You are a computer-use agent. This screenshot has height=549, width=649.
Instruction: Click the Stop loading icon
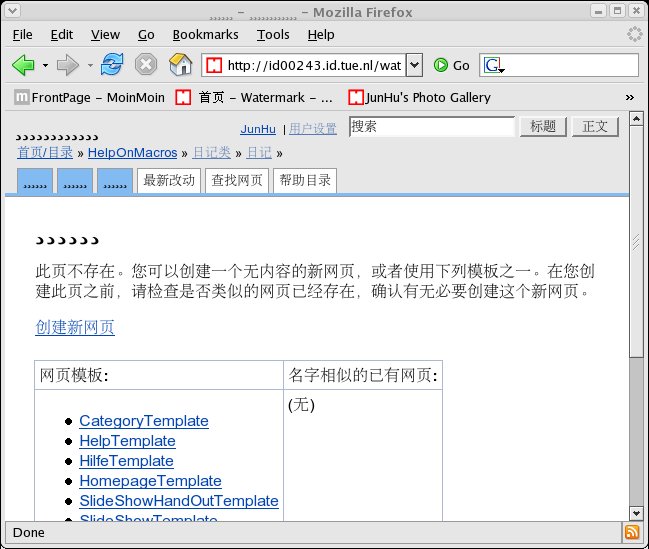coord(146,65)
